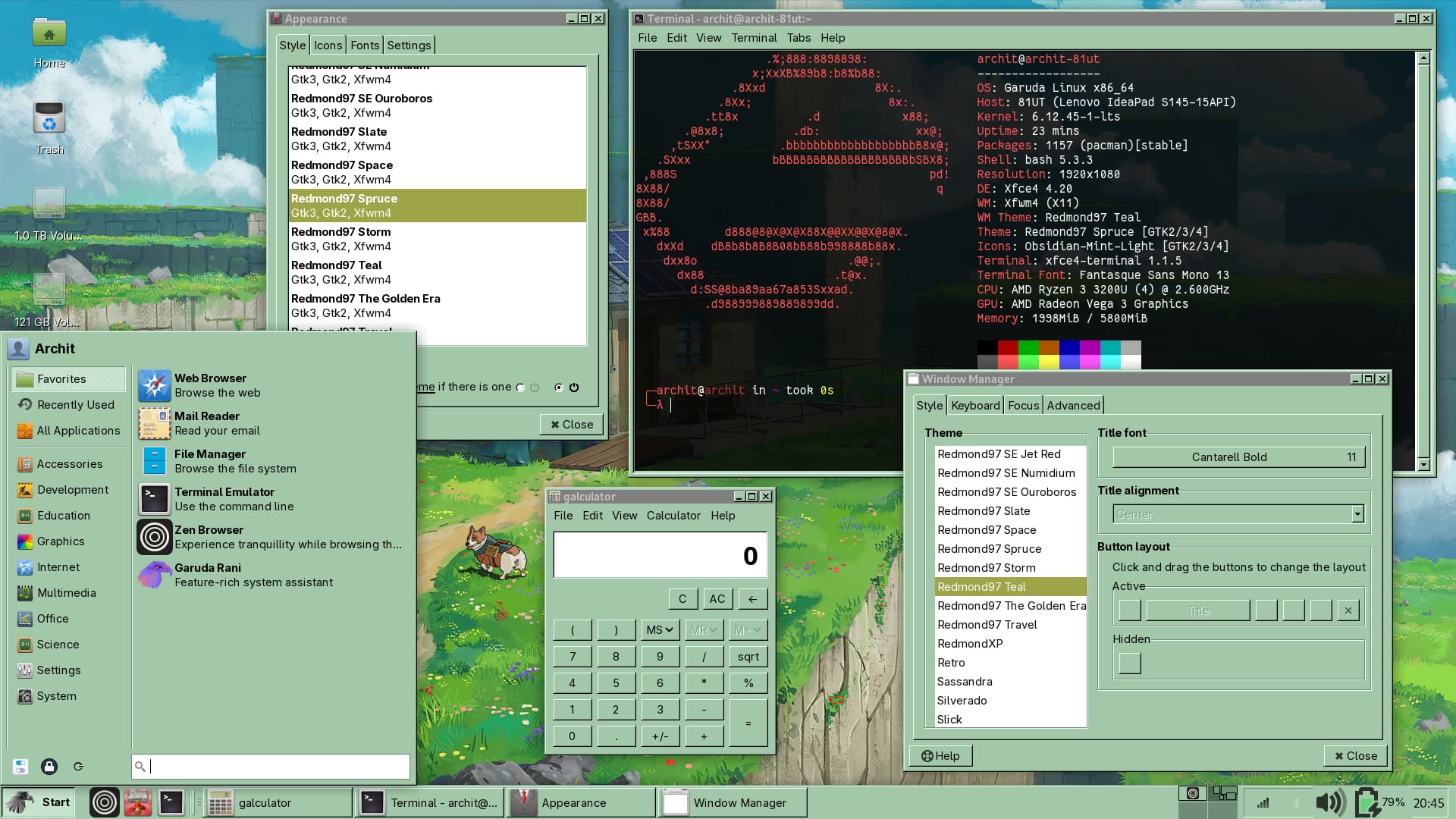
Task: Open the Tabs menu in Terminal
Action: tap(798, 38)
